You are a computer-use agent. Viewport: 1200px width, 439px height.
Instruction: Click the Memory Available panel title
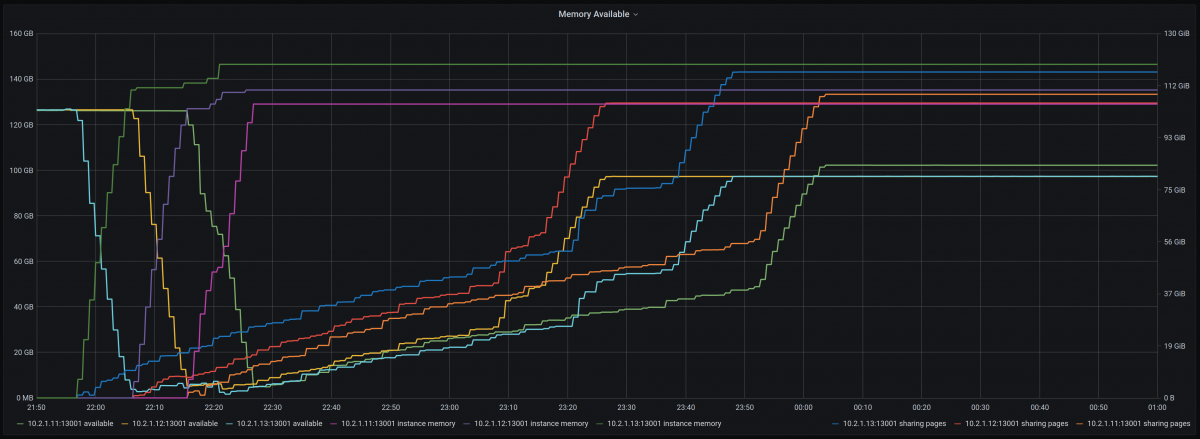click(594, 15)
